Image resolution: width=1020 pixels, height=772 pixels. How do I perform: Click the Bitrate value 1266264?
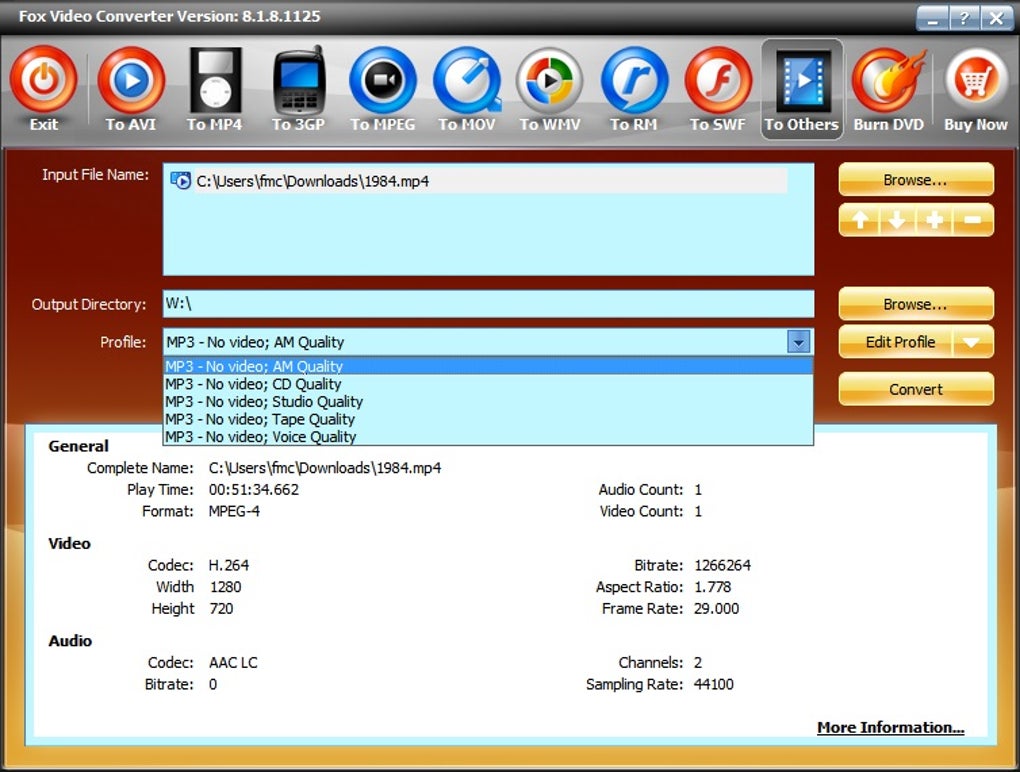(722, 565)
